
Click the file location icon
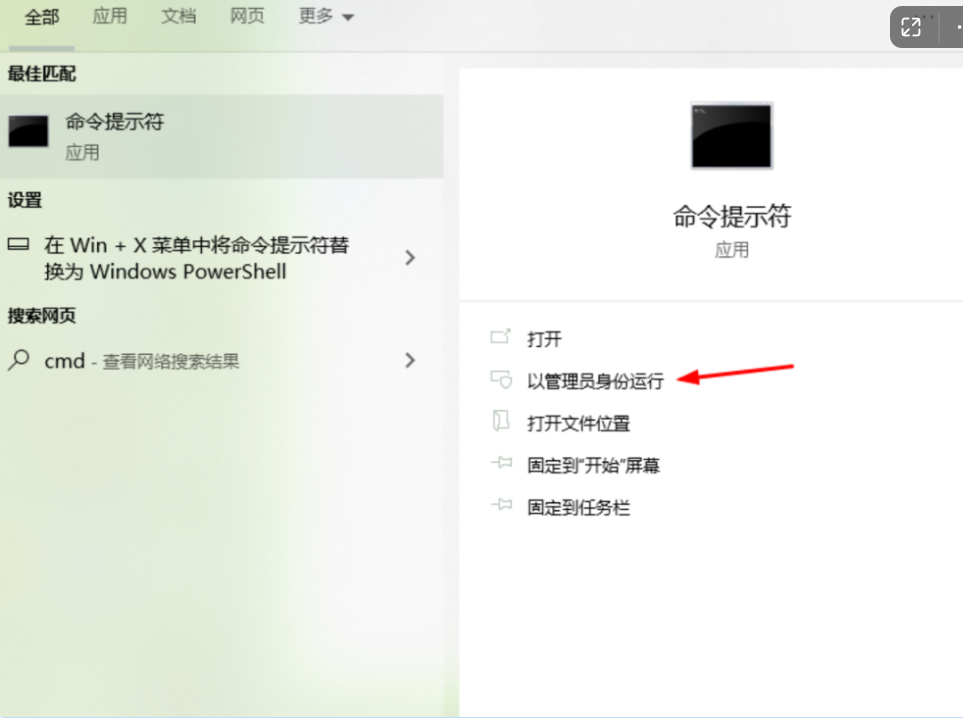(501, 421)
